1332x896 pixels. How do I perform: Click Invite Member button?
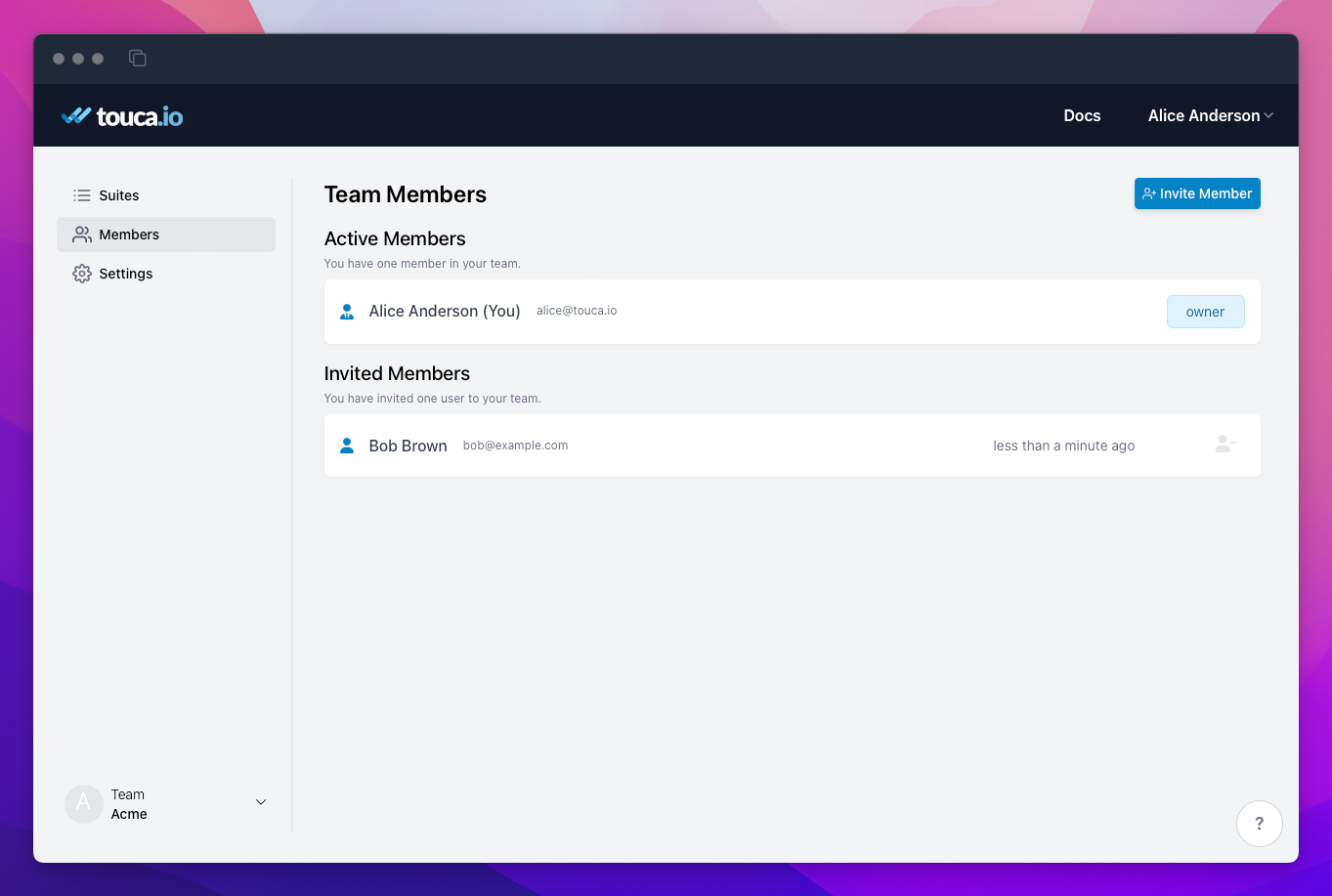[1197, 193]
